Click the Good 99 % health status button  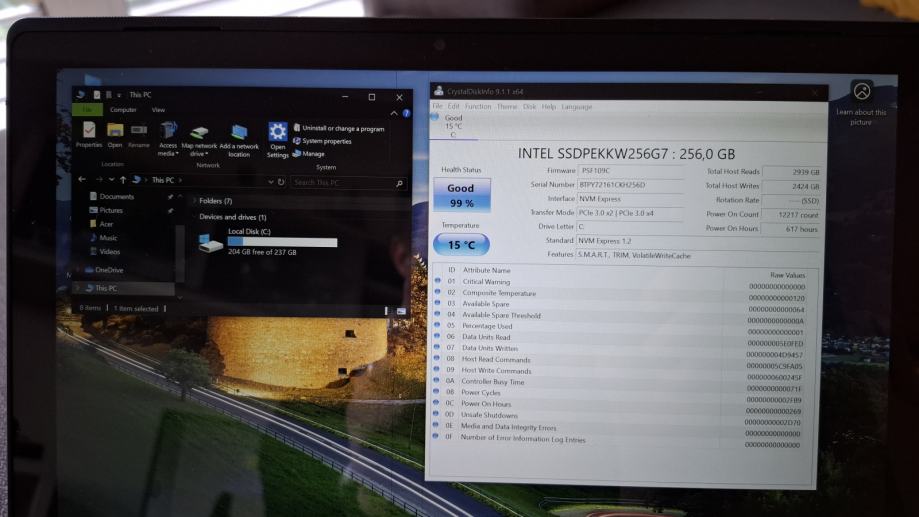click(x=462, y=195)
